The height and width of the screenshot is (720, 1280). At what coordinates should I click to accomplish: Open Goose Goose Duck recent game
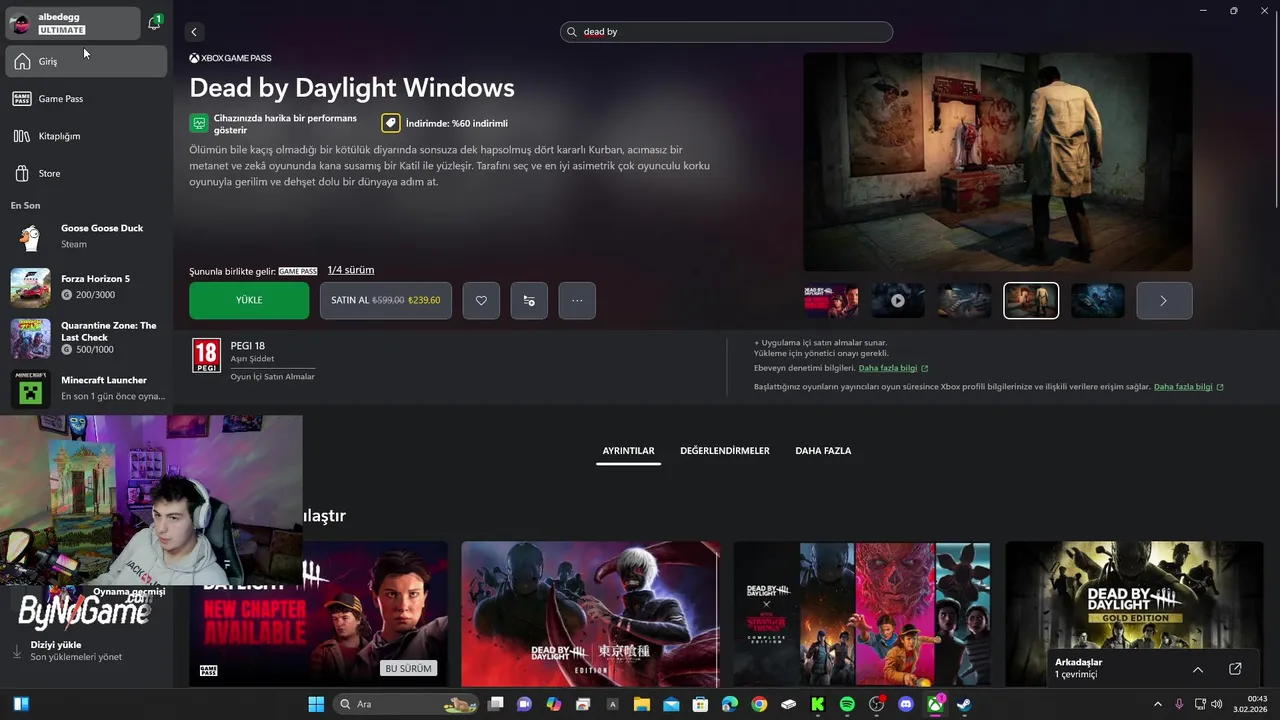click(x=86, y=236)
